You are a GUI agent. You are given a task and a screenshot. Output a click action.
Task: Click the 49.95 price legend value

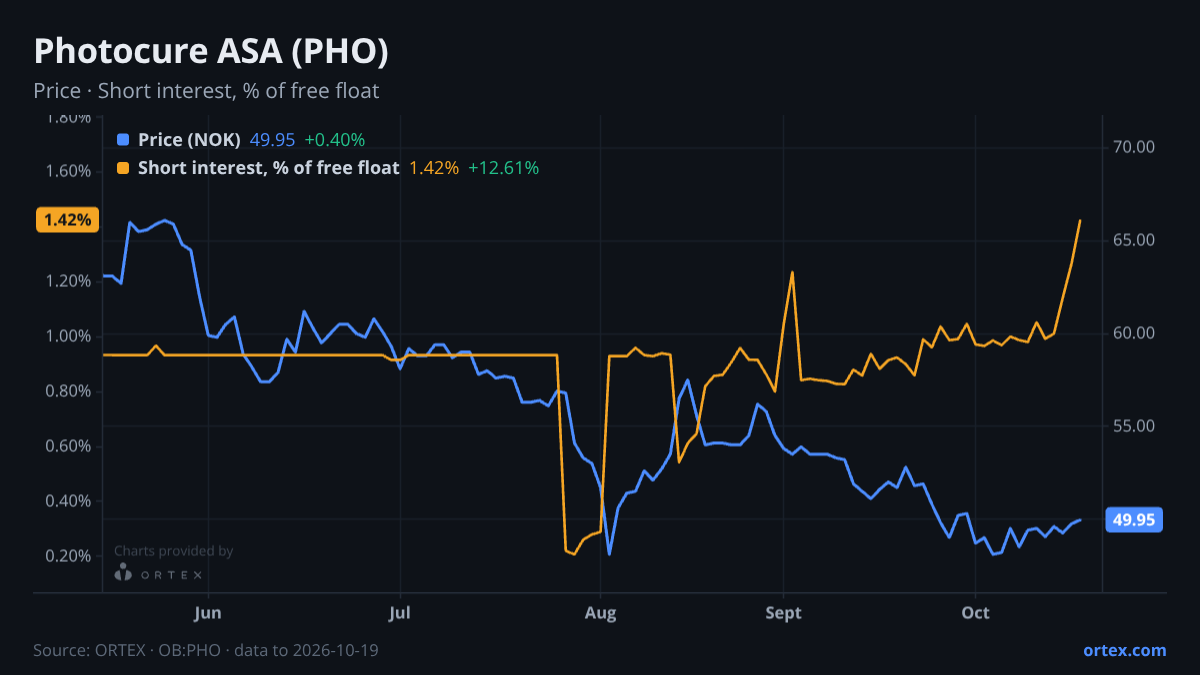pyautogui.click(x=272, y=140)
